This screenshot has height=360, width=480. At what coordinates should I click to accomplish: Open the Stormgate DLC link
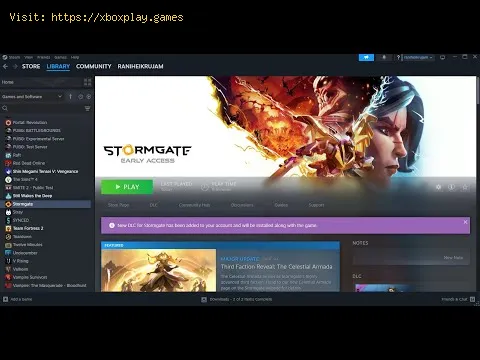pyautogui.click(x=154, y=205)
